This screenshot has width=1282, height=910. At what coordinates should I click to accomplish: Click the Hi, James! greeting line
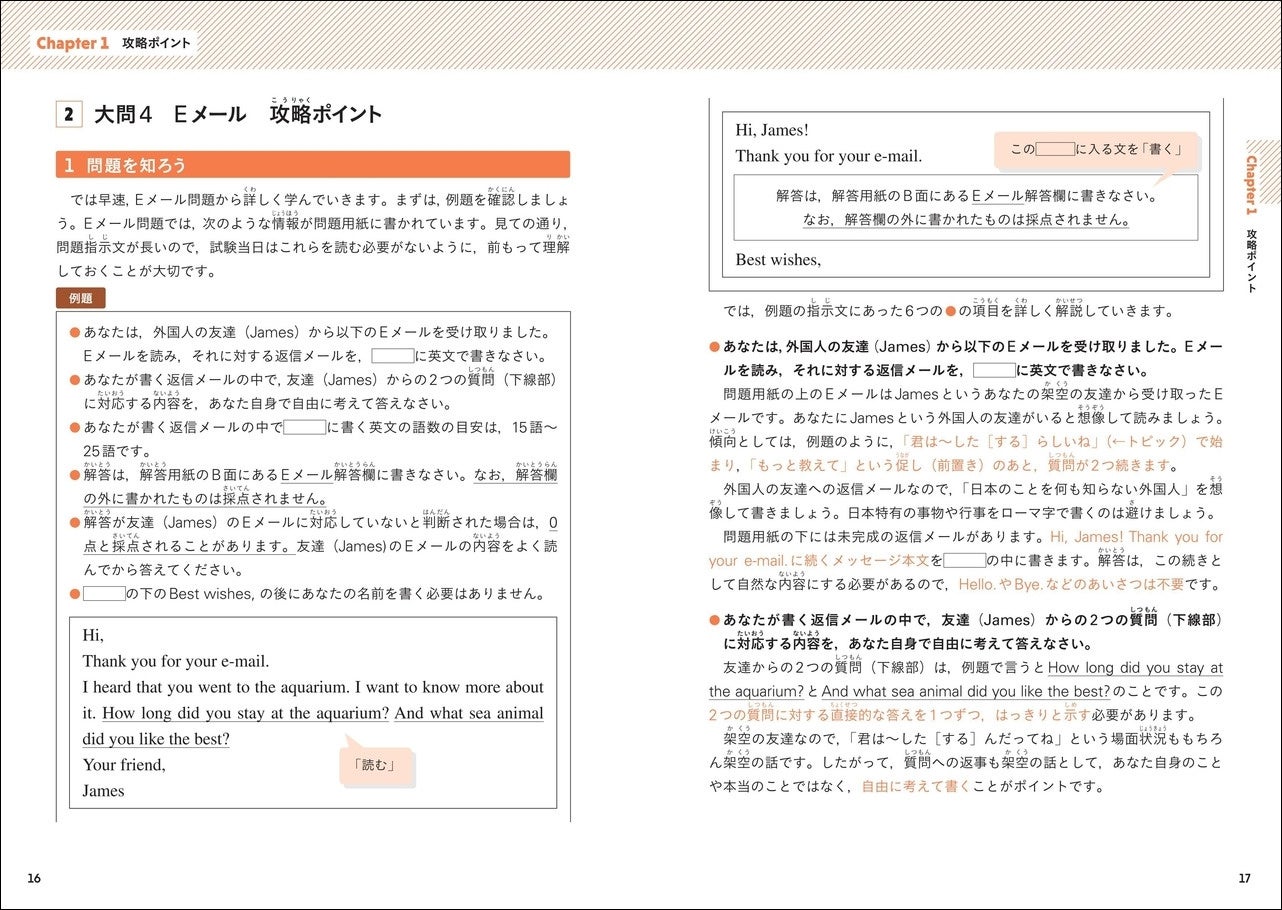coord(772,130)
